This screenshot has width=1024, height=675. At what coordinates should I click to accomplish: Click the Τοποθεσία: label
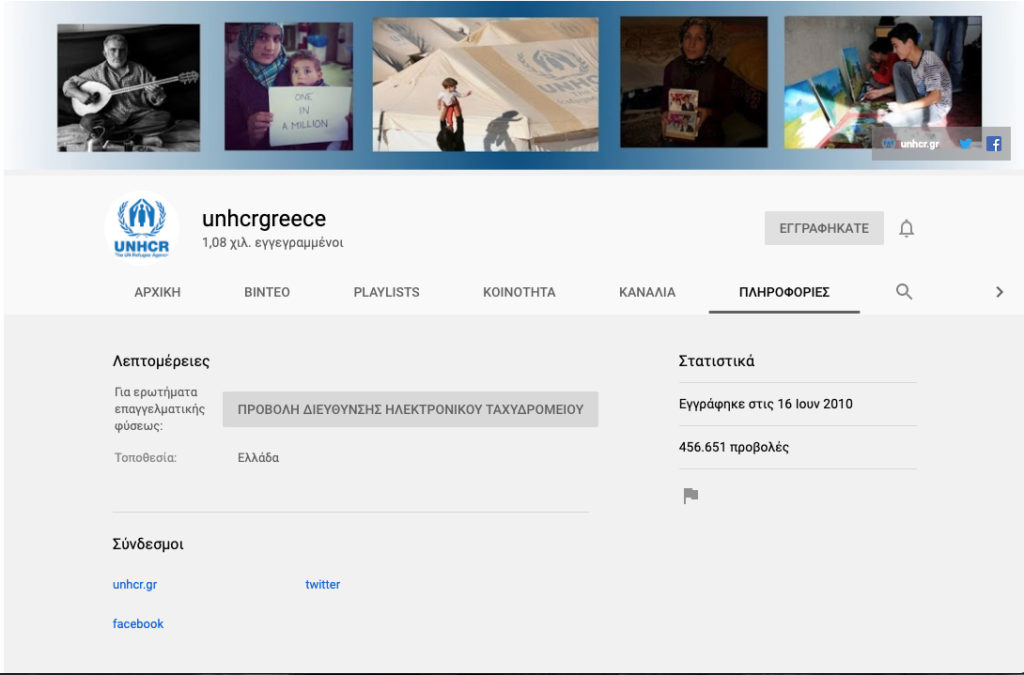pos(146,458)
